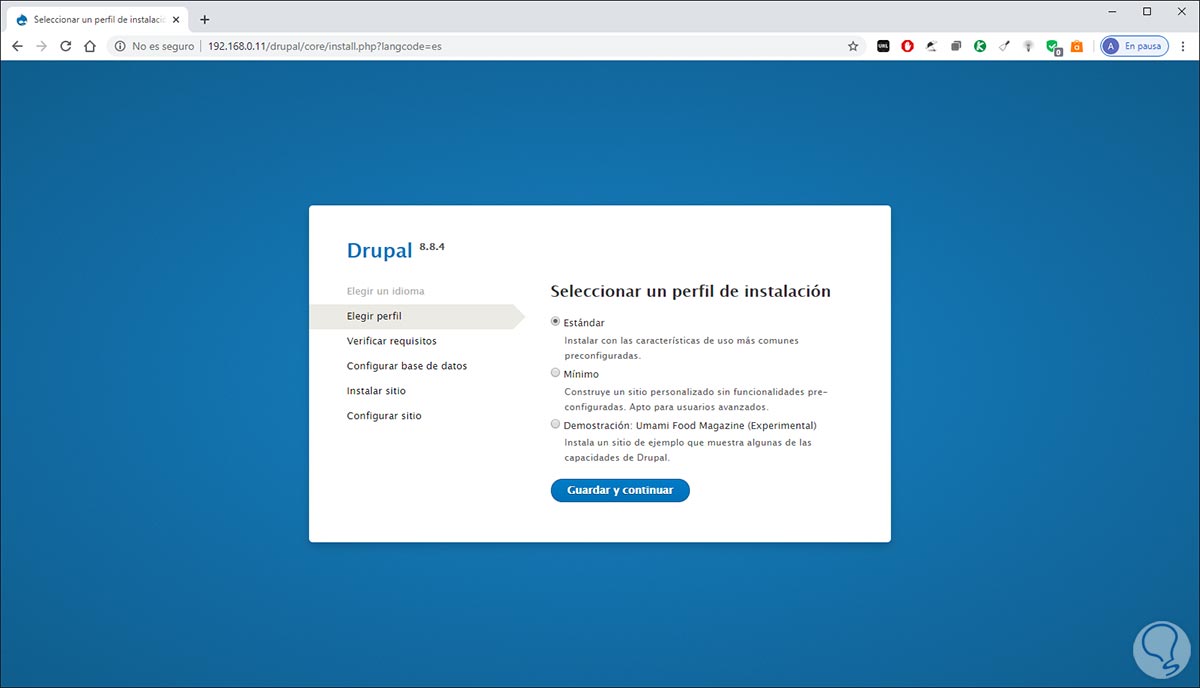Reload the Drupal install page
Viewport: 1200px width, 688px height.
point(66,46)
